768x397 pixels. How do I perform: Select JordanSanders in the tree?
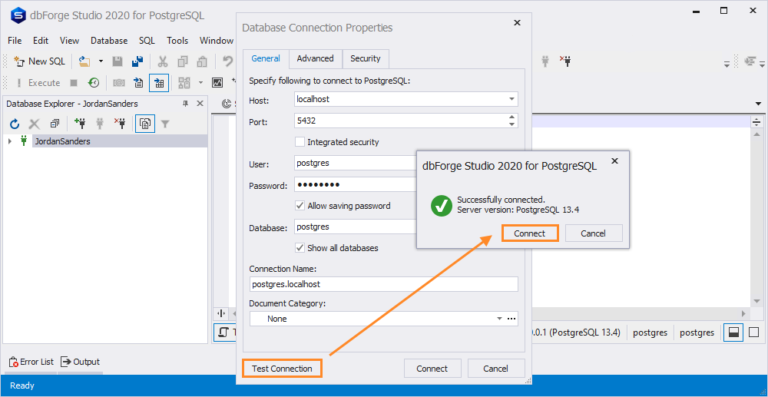(x=62, y=141)
